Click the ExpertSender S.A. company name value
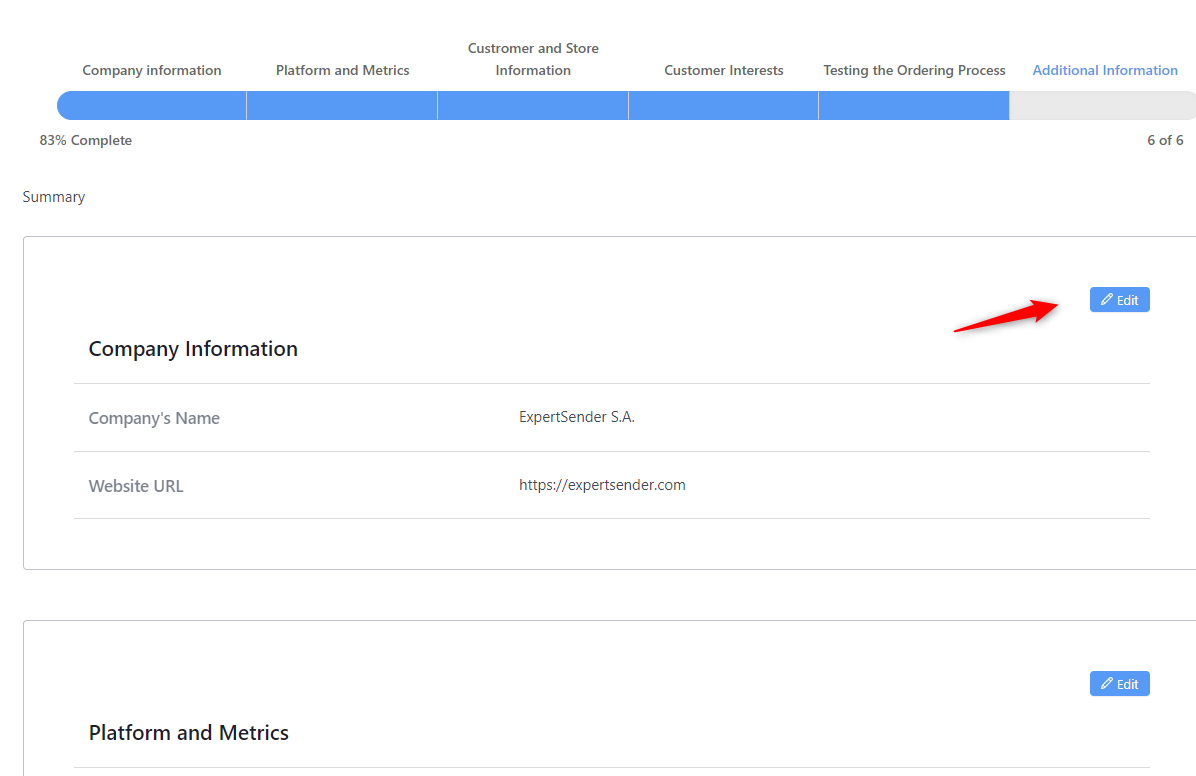This screenshot has height=776, width=1196. tap(576, 417)
